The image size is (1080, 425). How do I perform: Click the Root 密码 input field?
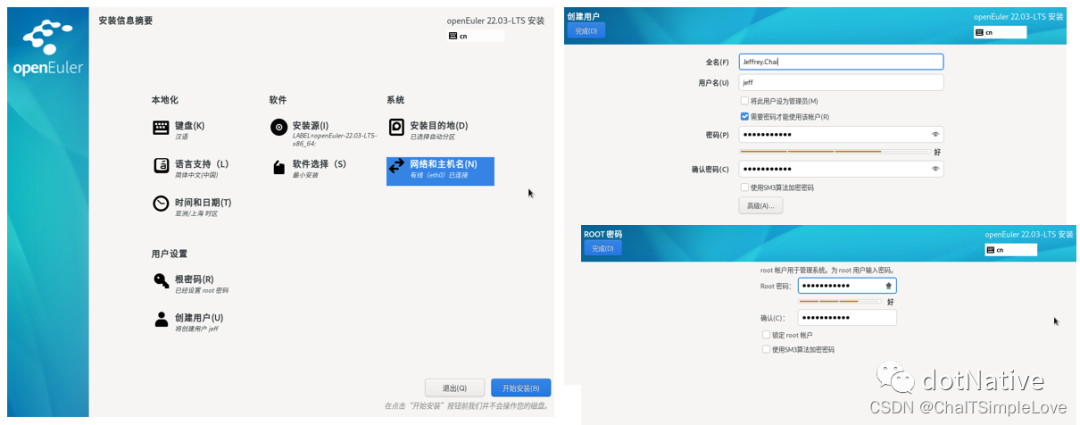tap(847, 285)
